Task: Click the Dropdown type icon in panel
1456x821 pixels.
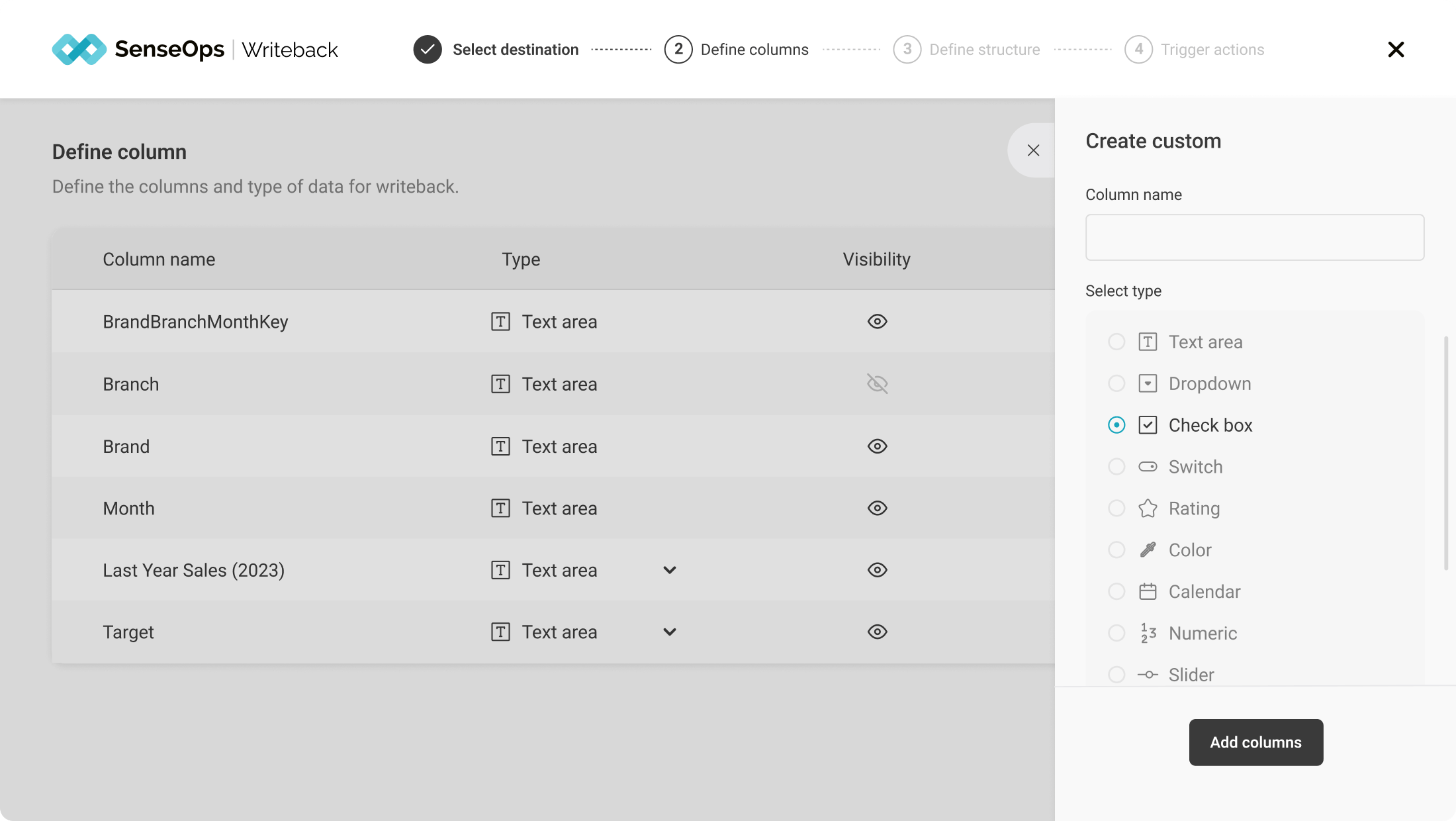Action: (x=1148, y=383)
